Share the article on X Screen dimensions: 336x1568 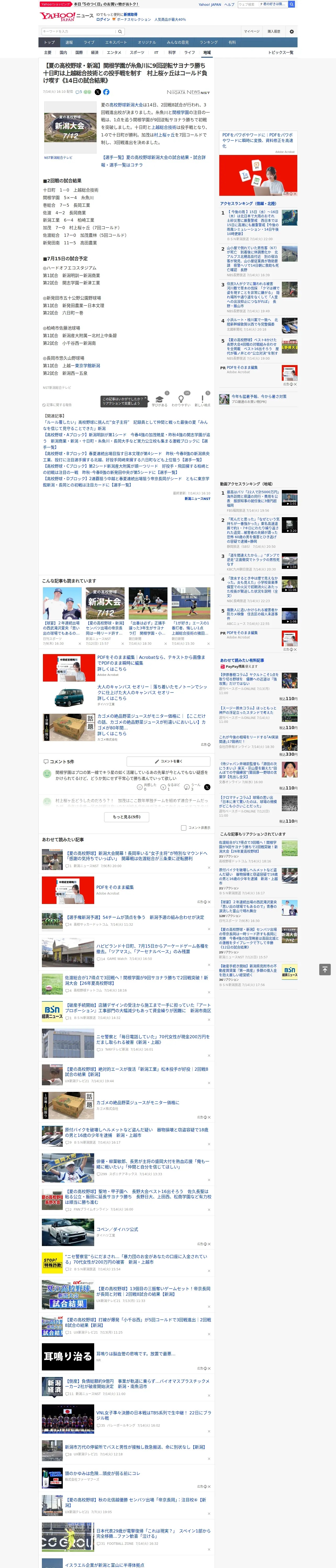pyautogui.click(x=98, y=92)
